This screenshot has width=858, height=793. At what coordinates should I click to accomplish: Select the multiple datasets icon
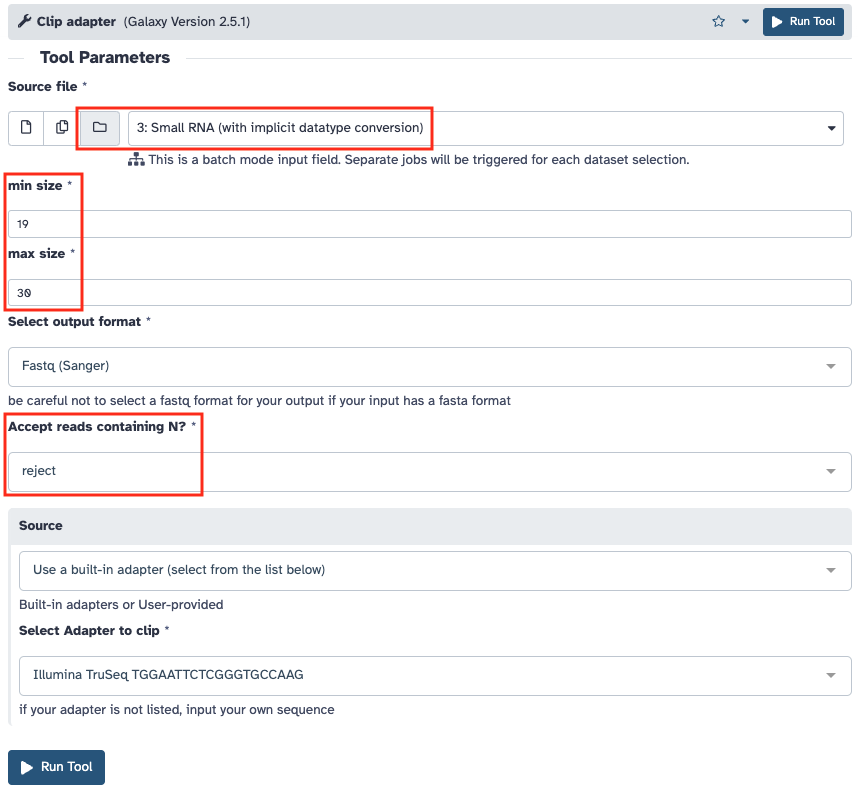click(x=62, y=127)
